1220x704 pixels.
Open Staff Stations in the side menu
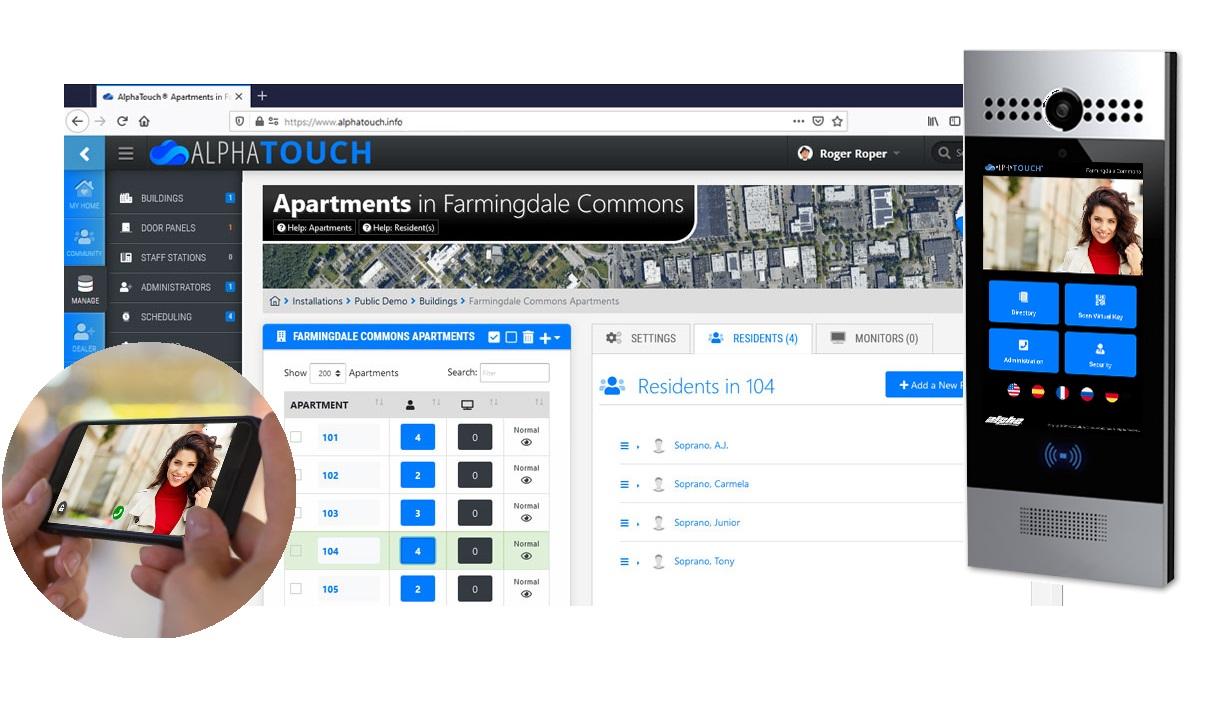(x=175, y=257)
